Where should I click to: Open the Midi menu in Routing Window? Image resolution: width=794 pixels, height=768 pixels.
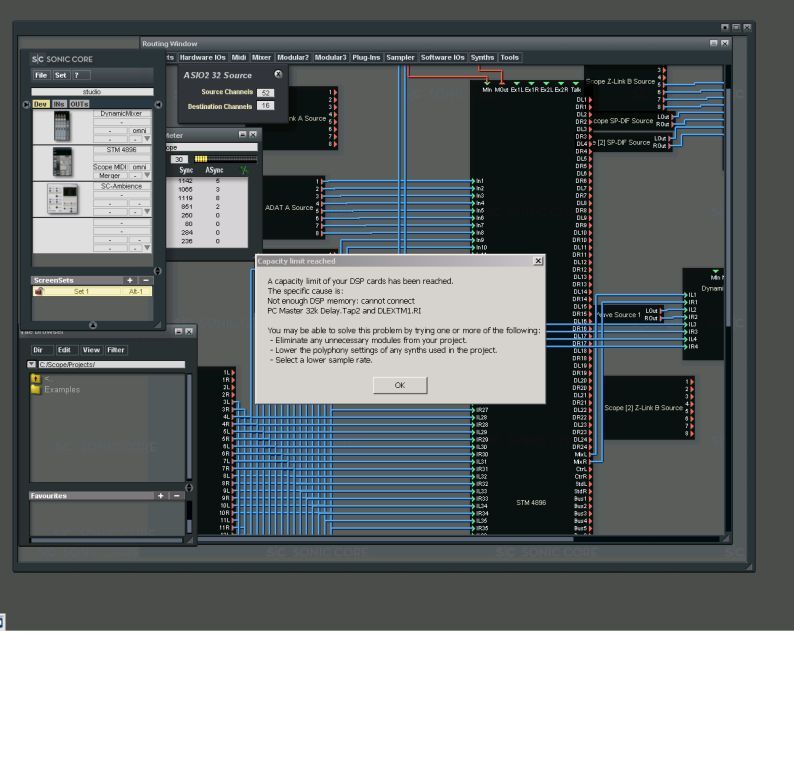[x=239, y=57]
